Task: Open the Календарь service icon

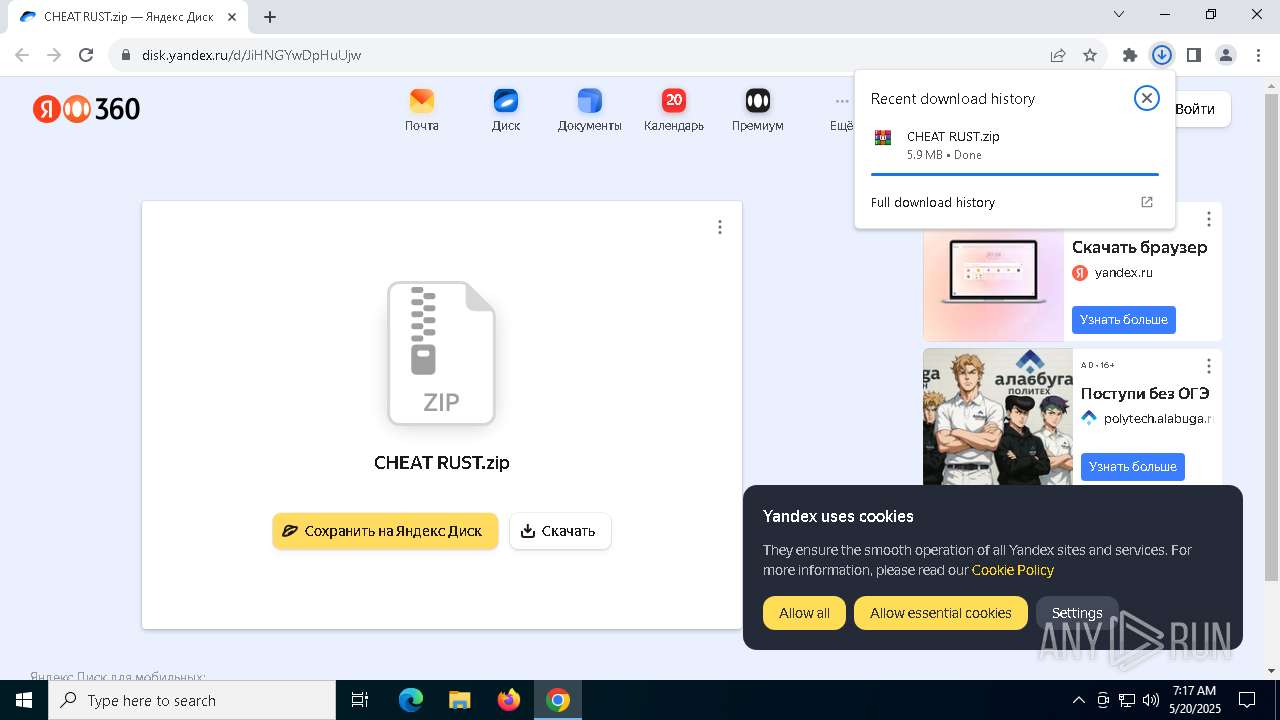Action: pos(673,110)
